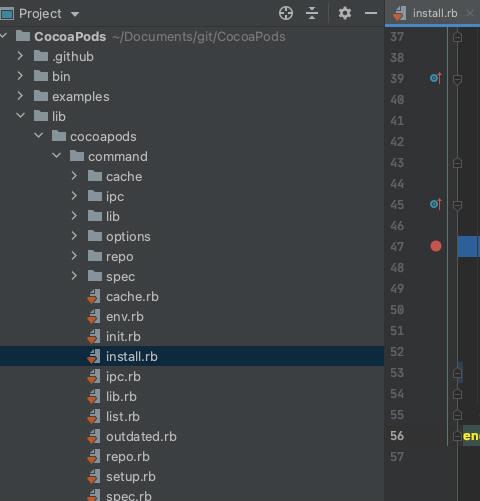Click the install.rb tab file icon
Image resolution: width=480 pixels, height=501 pixels.
[x=399, y=14]
